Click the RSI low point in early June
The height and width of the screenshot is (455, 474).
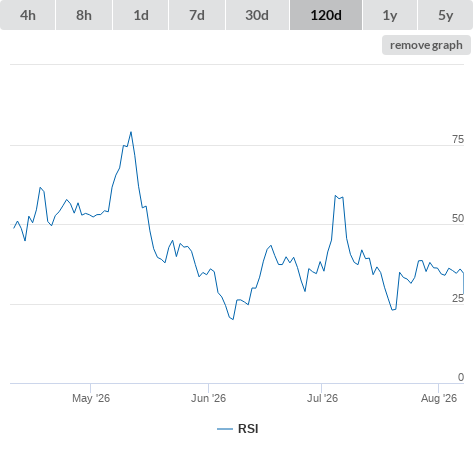[233, 319]
